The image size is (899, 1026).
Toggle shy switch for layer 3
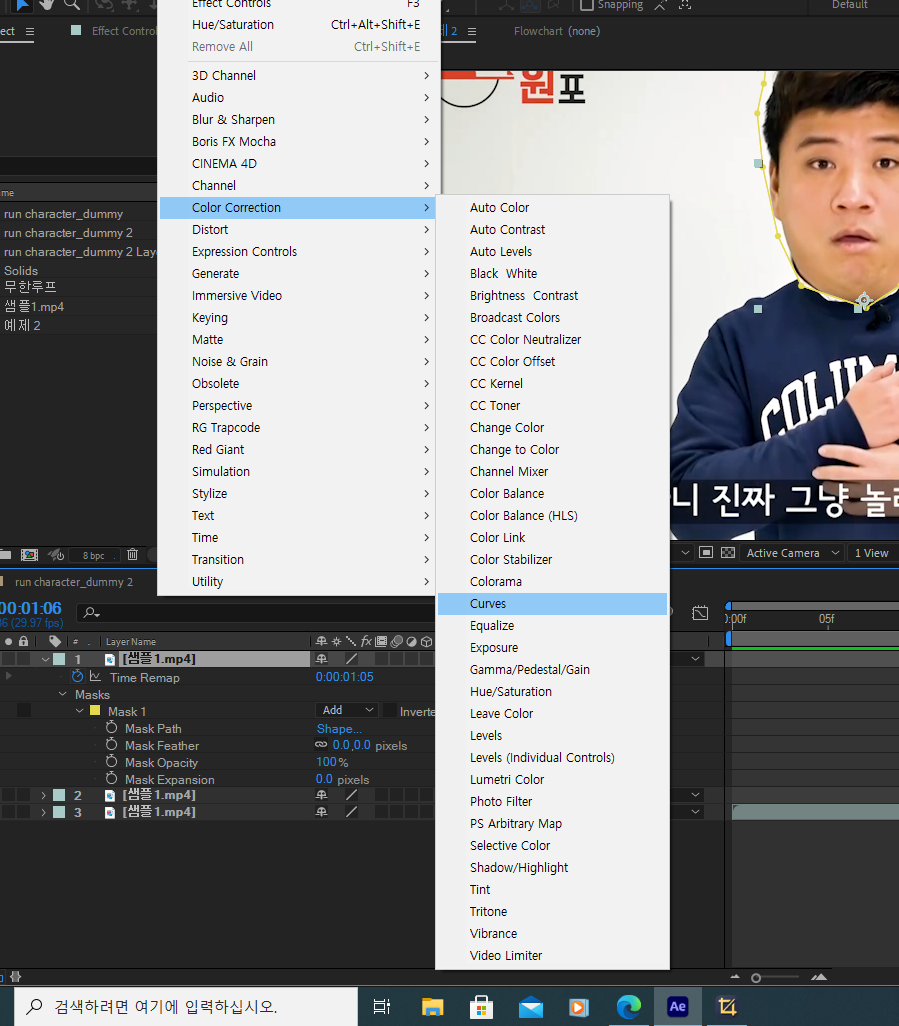click(x=321, y=812)
